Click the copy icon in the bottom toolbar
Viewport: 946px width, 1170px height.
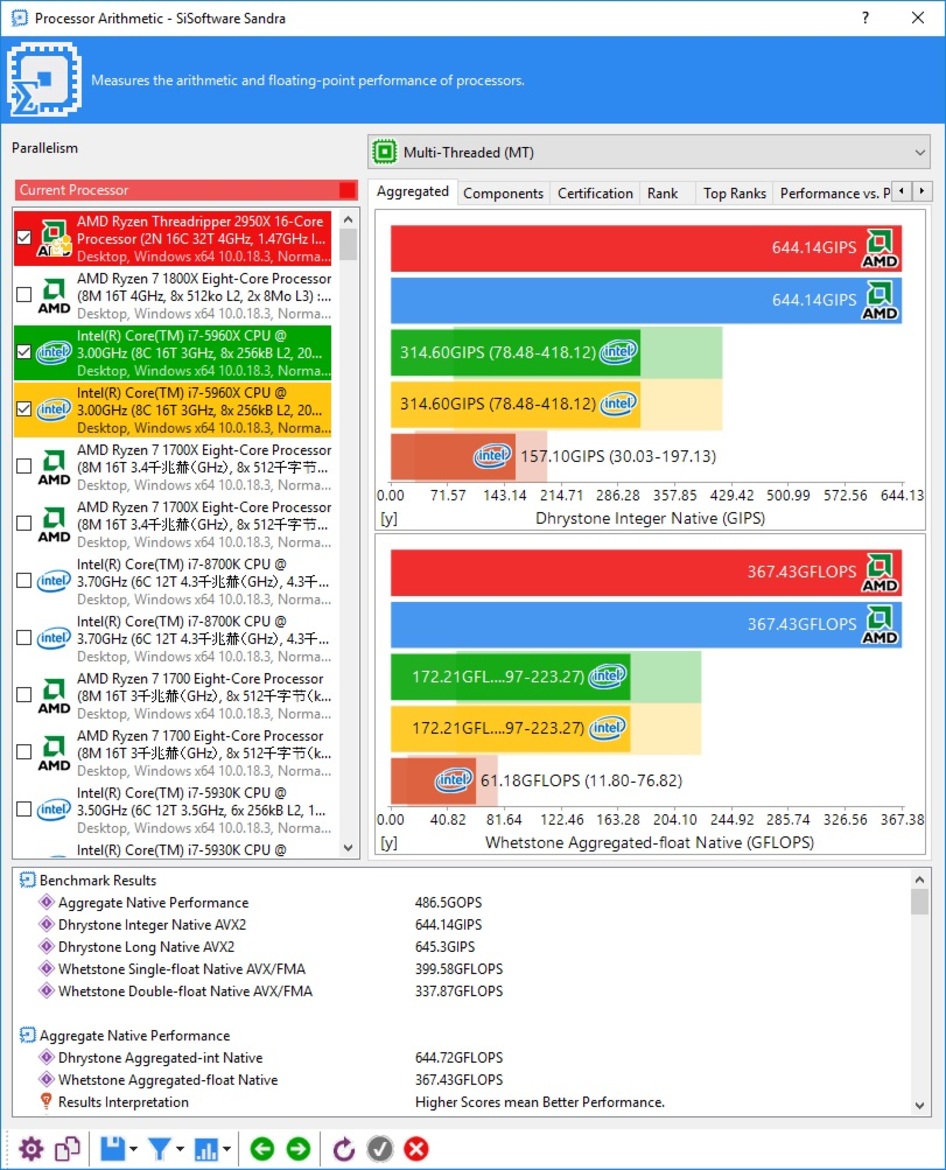tap(67, 1149)
